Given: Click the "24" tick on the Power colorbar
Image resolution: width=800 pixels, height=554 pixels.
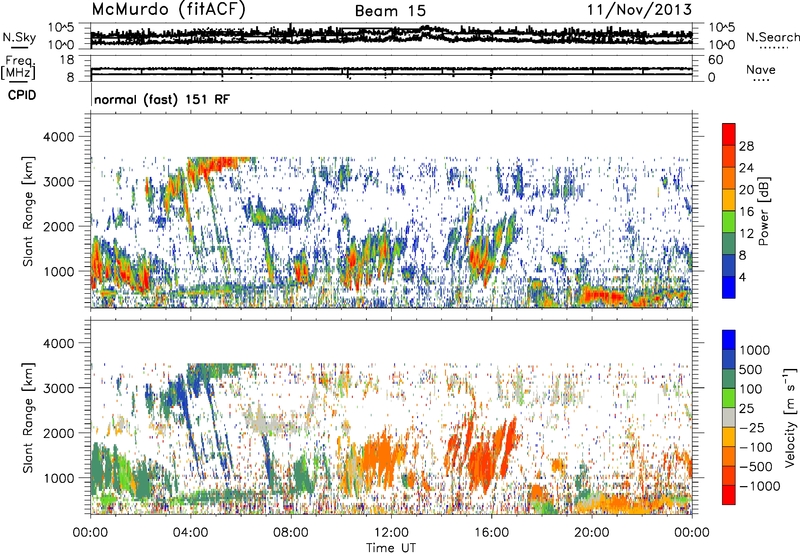Looking at the screenshot, I should pos(746,168).
